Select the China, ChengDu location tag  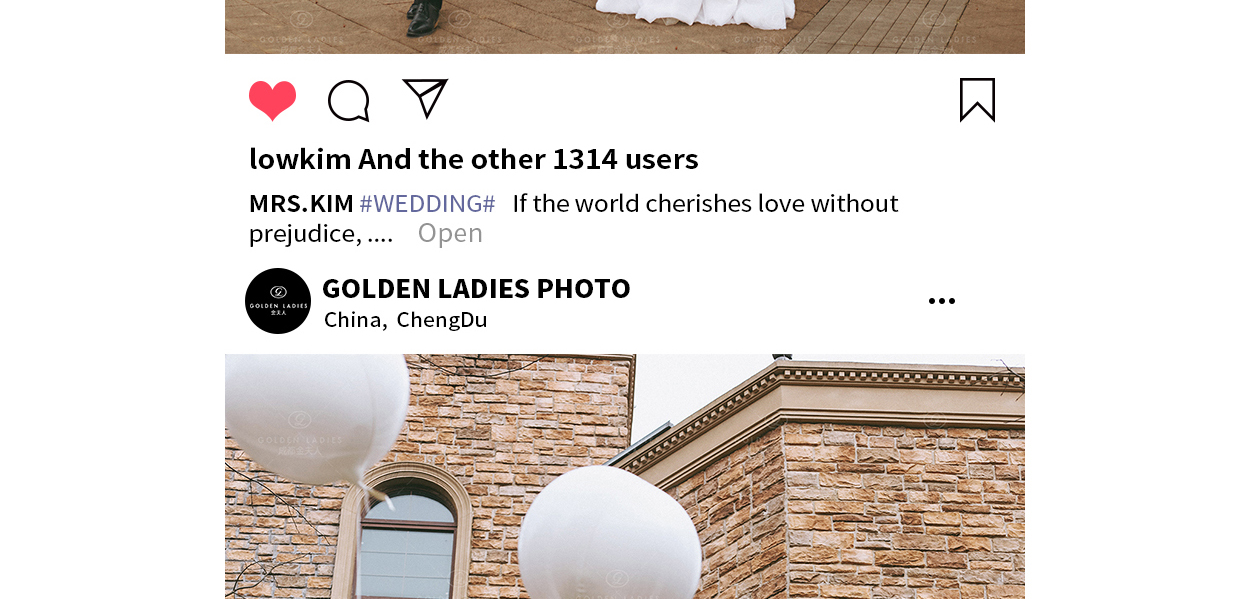click(x=406, y=320)
